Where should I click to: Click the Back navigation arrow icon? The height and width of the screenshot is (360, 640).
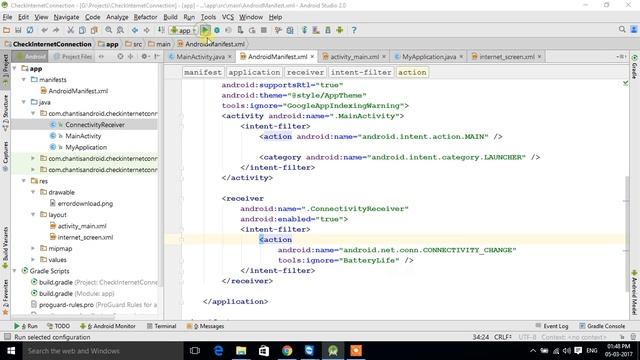click(135, 30)
